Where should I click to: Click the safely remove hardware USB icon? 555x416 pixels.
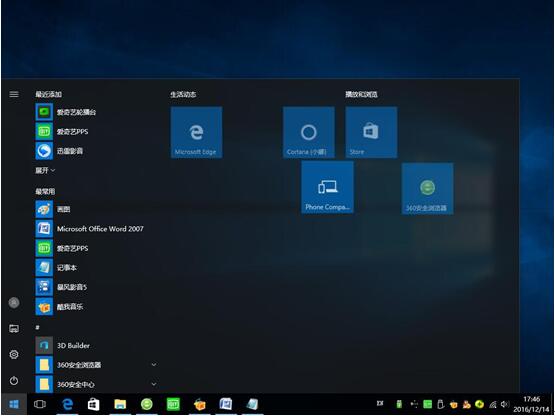[440, 404]
